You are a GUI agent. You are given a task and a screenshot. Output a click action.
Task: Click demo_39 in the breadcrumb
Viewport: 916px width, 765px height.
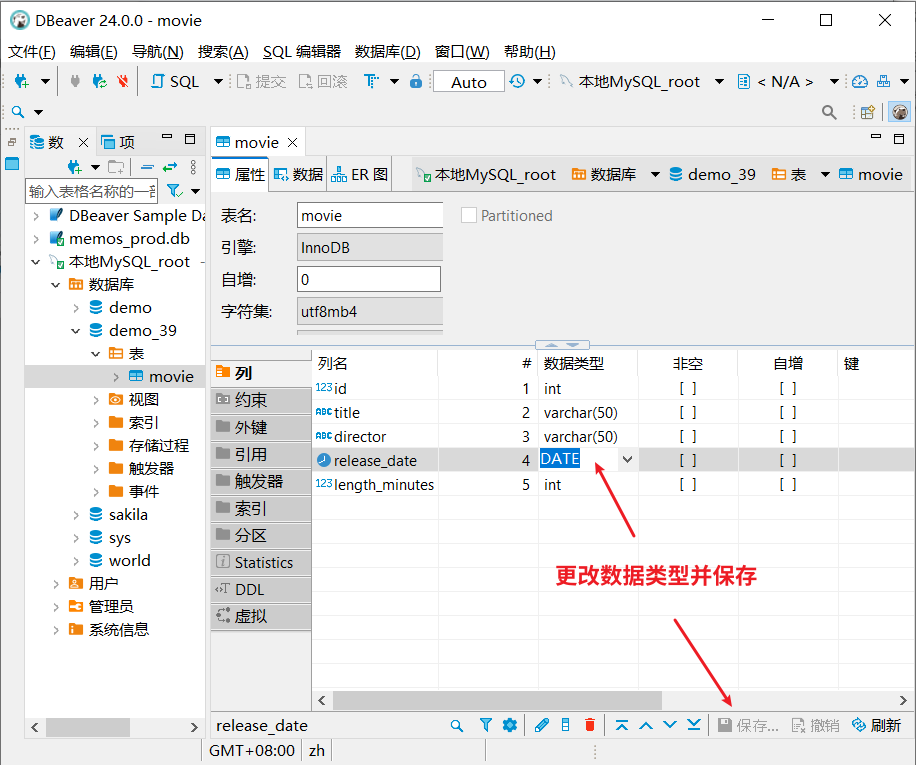point(712,174)
